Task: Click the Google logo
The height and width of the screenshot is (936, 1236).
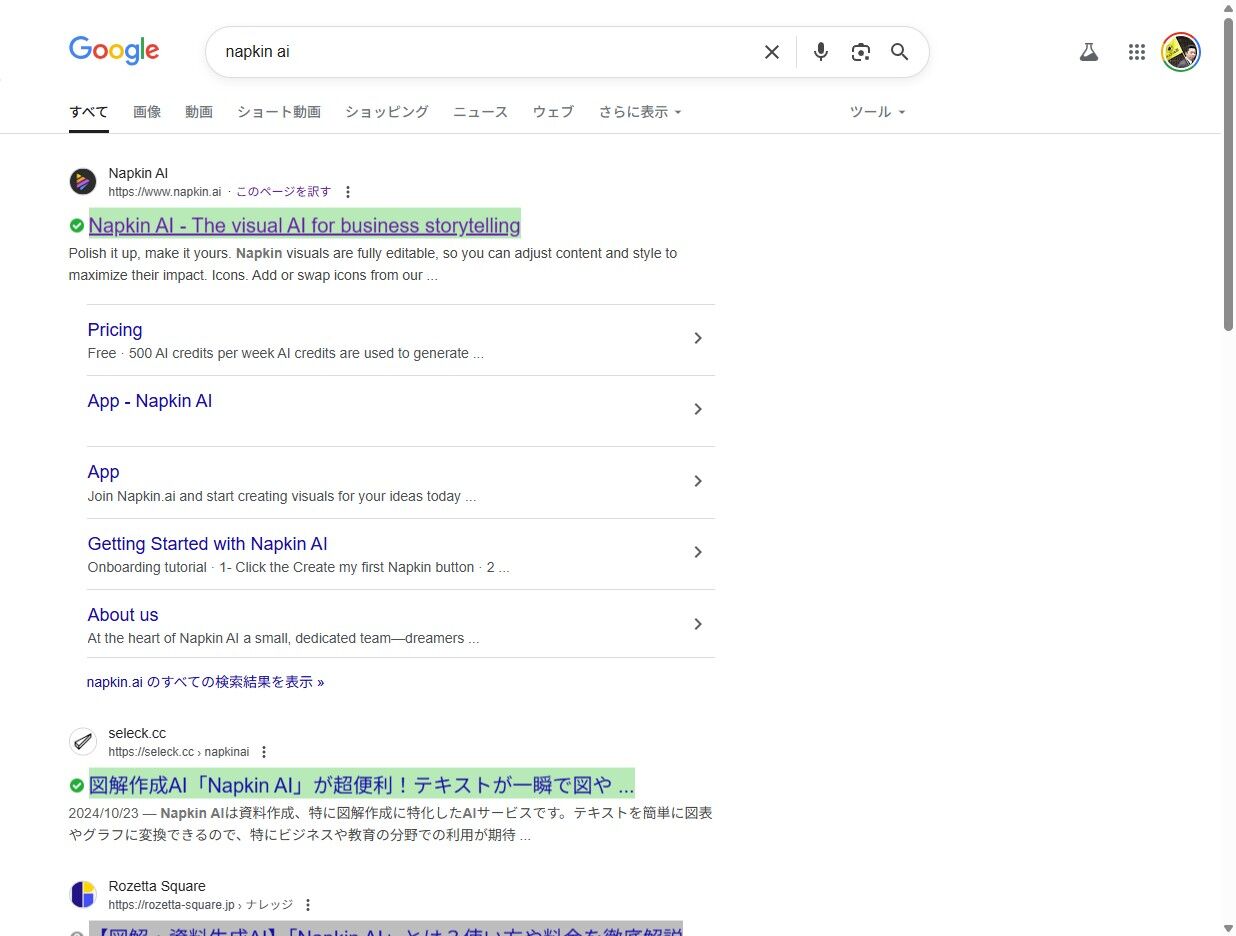Action: 114,51
